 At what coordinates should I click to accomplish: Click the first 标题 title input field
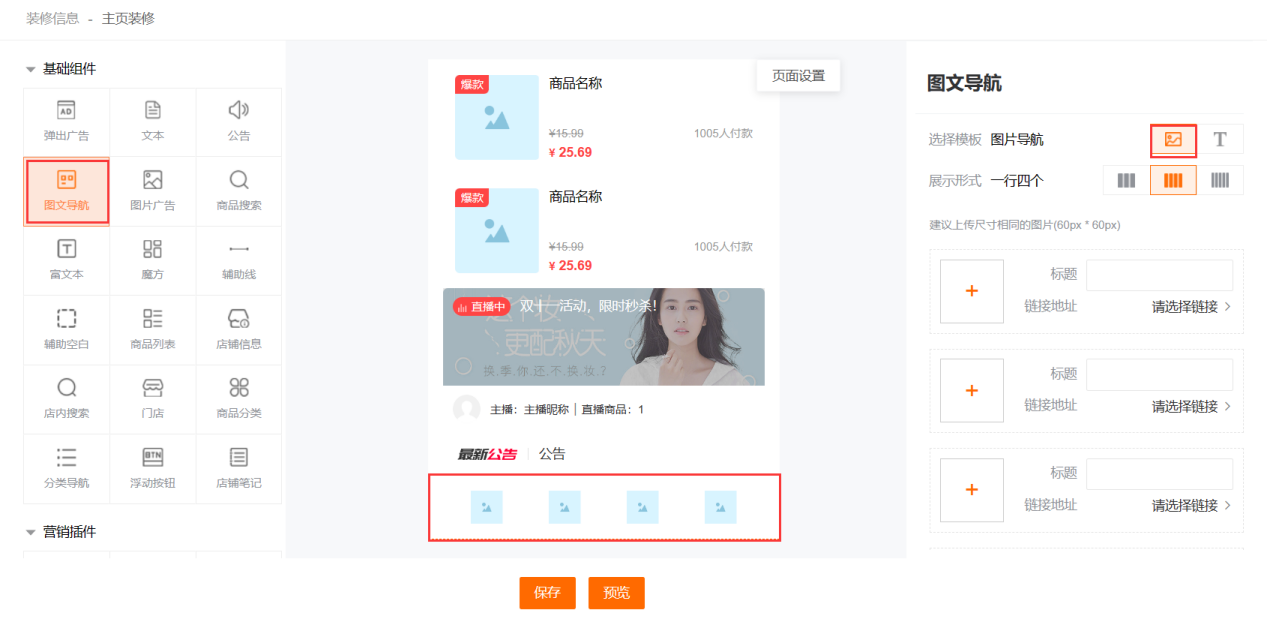tap(1159, 275)
